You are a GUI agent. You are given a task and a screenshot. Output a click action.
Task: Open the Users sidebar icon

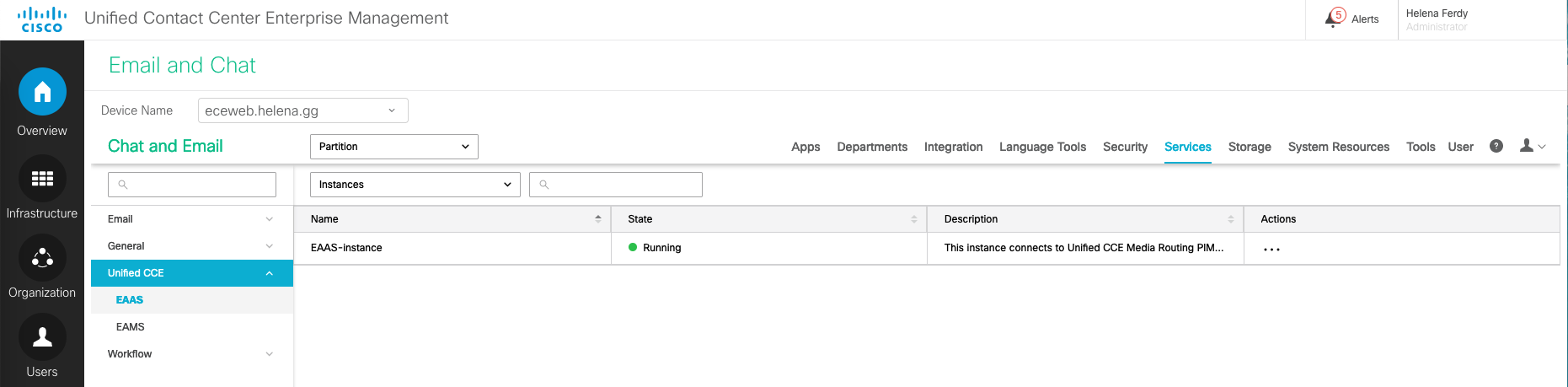42,337
